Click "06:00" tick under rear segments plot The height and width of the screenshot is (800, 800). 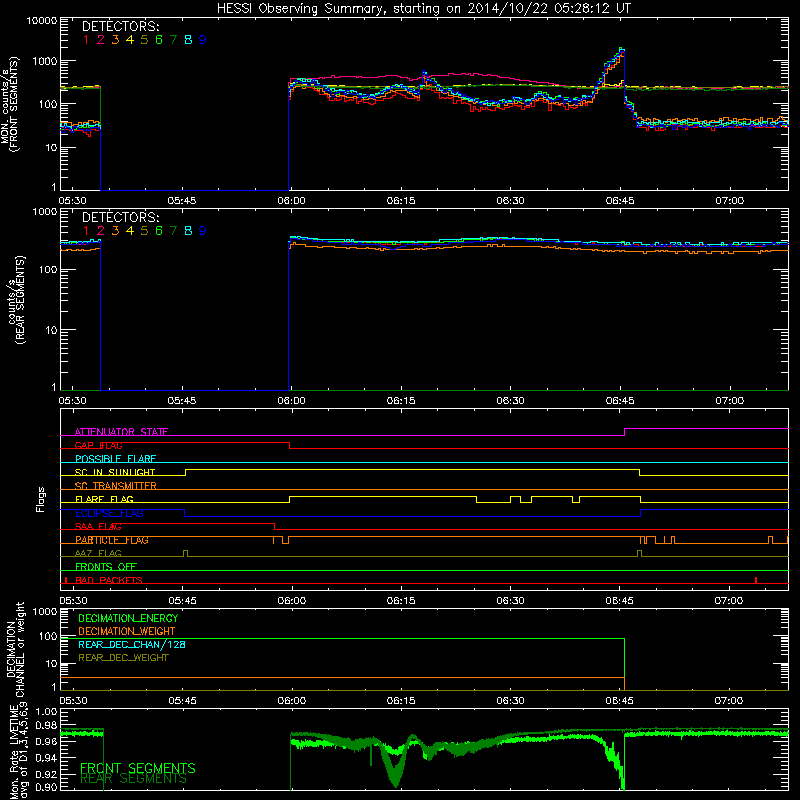point(291,401)
